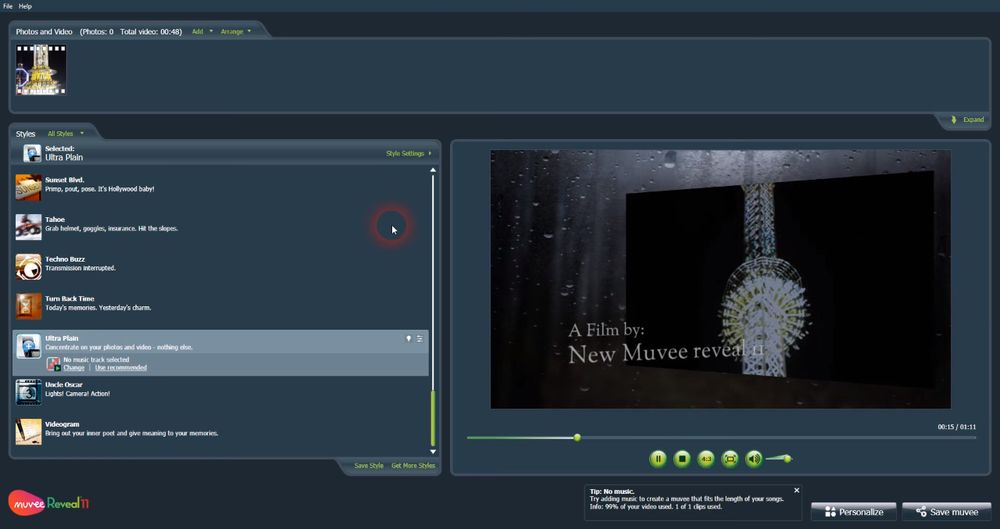
Task: Click the 'Turn Back Time' style name text
Action: click(70, 299)
